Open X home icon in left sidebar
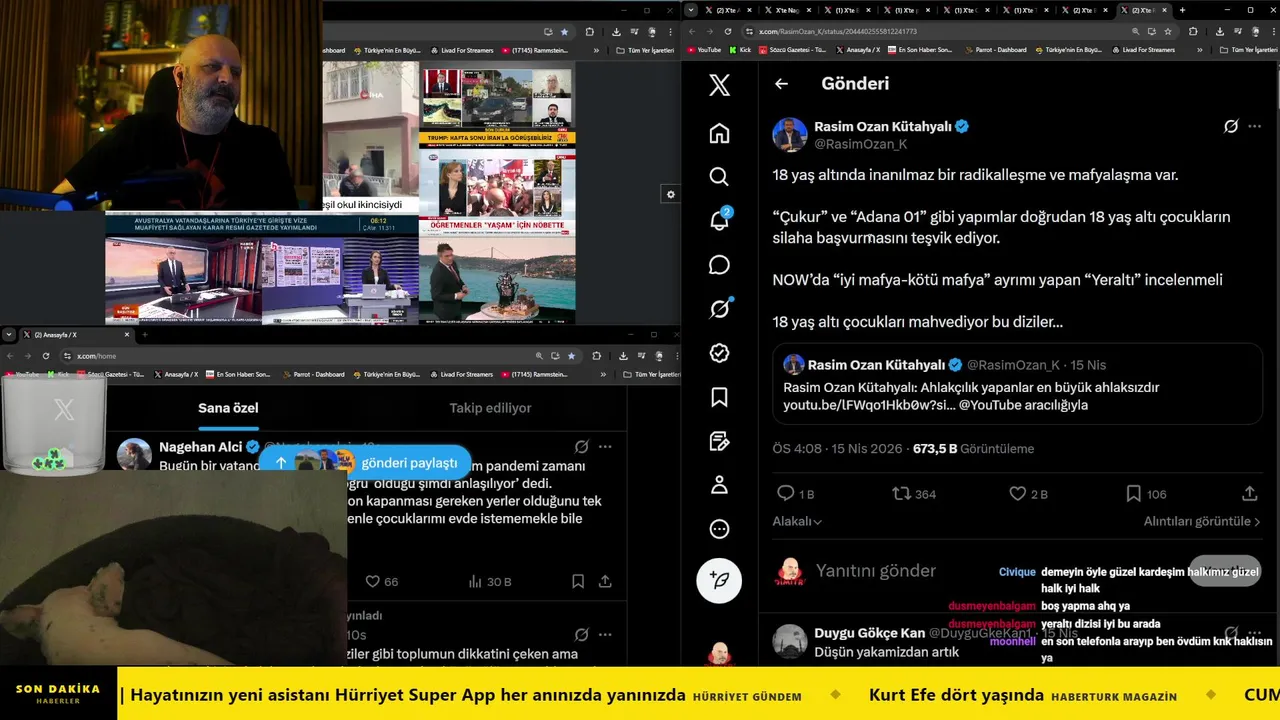The width and height of the screenshot is (1280, 720). pos(719,134)
